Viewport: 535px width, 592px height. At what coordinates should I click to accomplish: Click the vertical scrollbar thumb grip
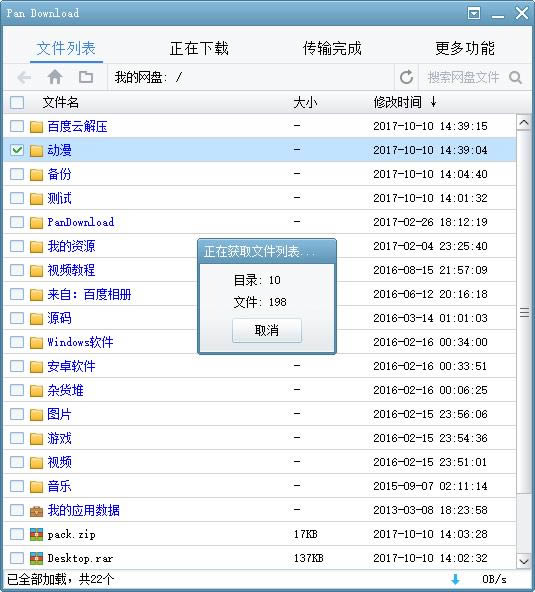pyautogui.click(x=524, y=313)
